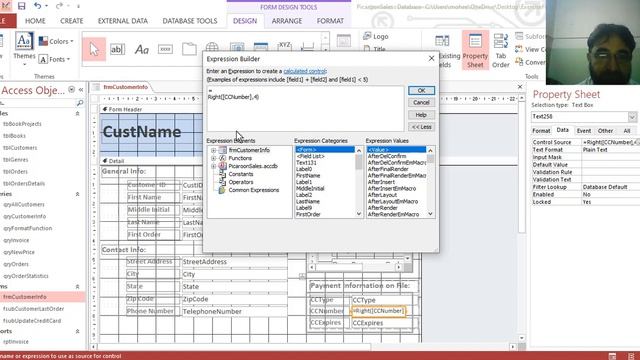640x360 pixels.
Task: Select AfterLayout in Expression Values
Action: pos(382,195)
